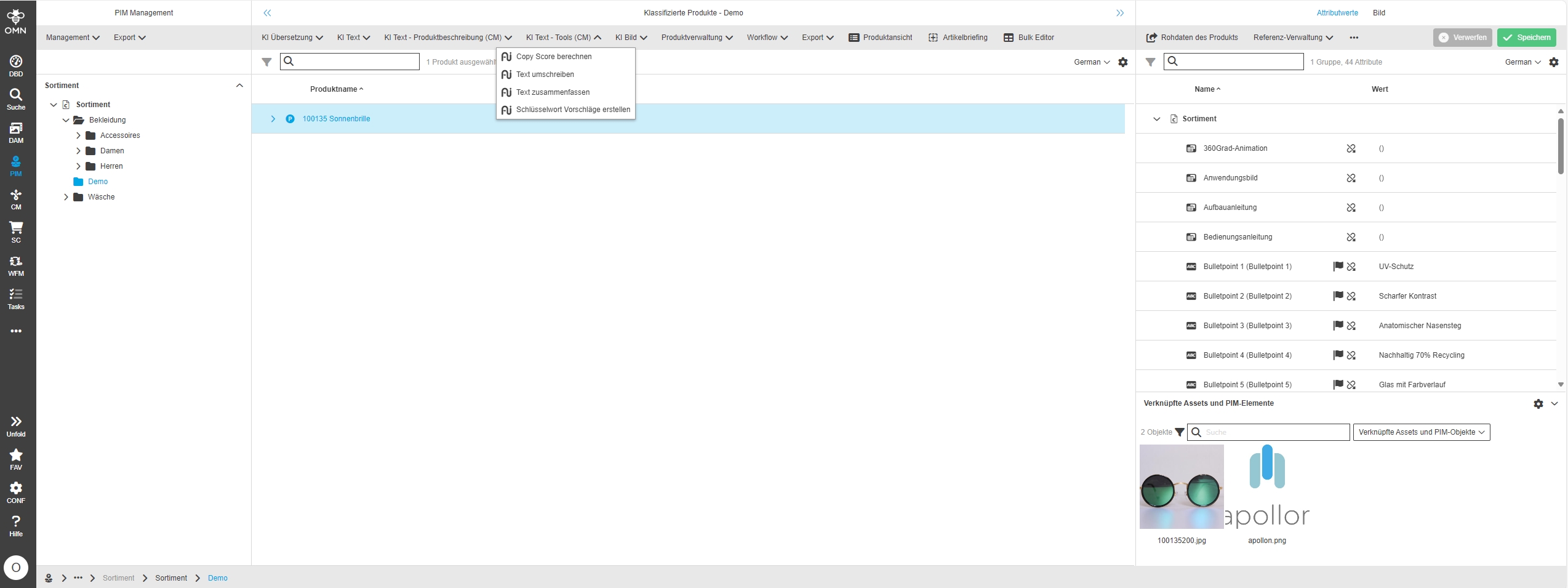The height and width of the screenshot is (588, 1568).
Task: Open overflow menu next to Referenz-Verwaltung
Action: pos(1354,38)
